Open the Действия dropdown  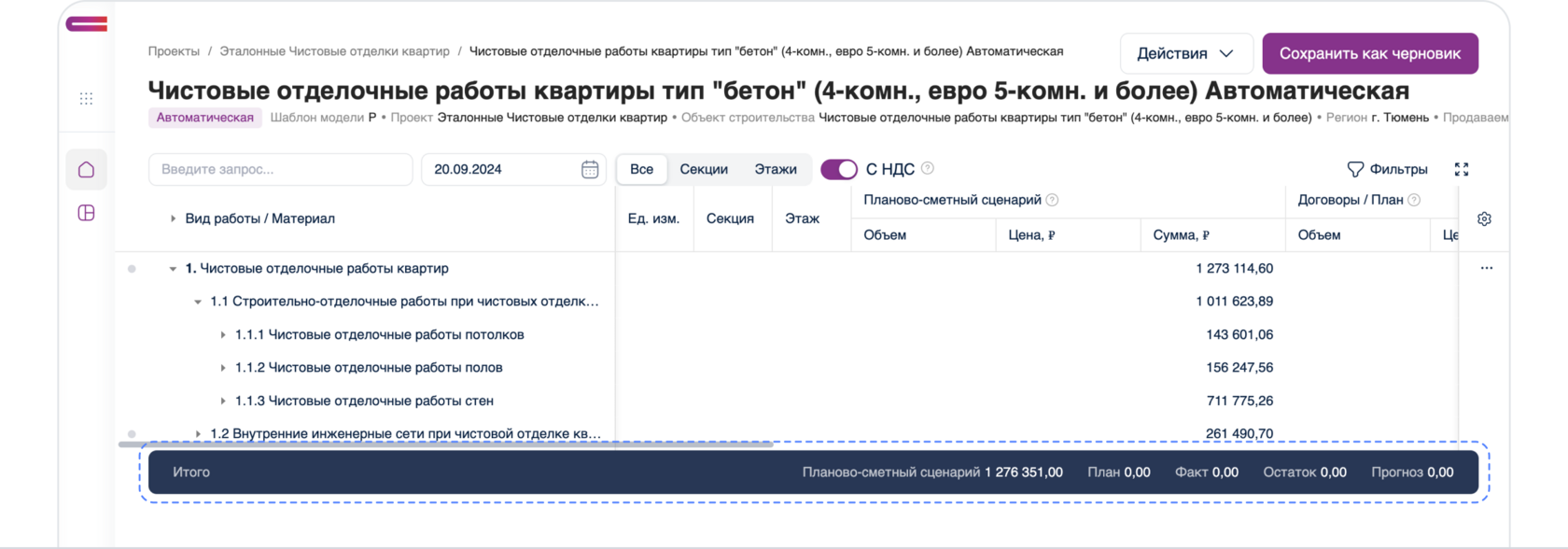pos(1185,53)
